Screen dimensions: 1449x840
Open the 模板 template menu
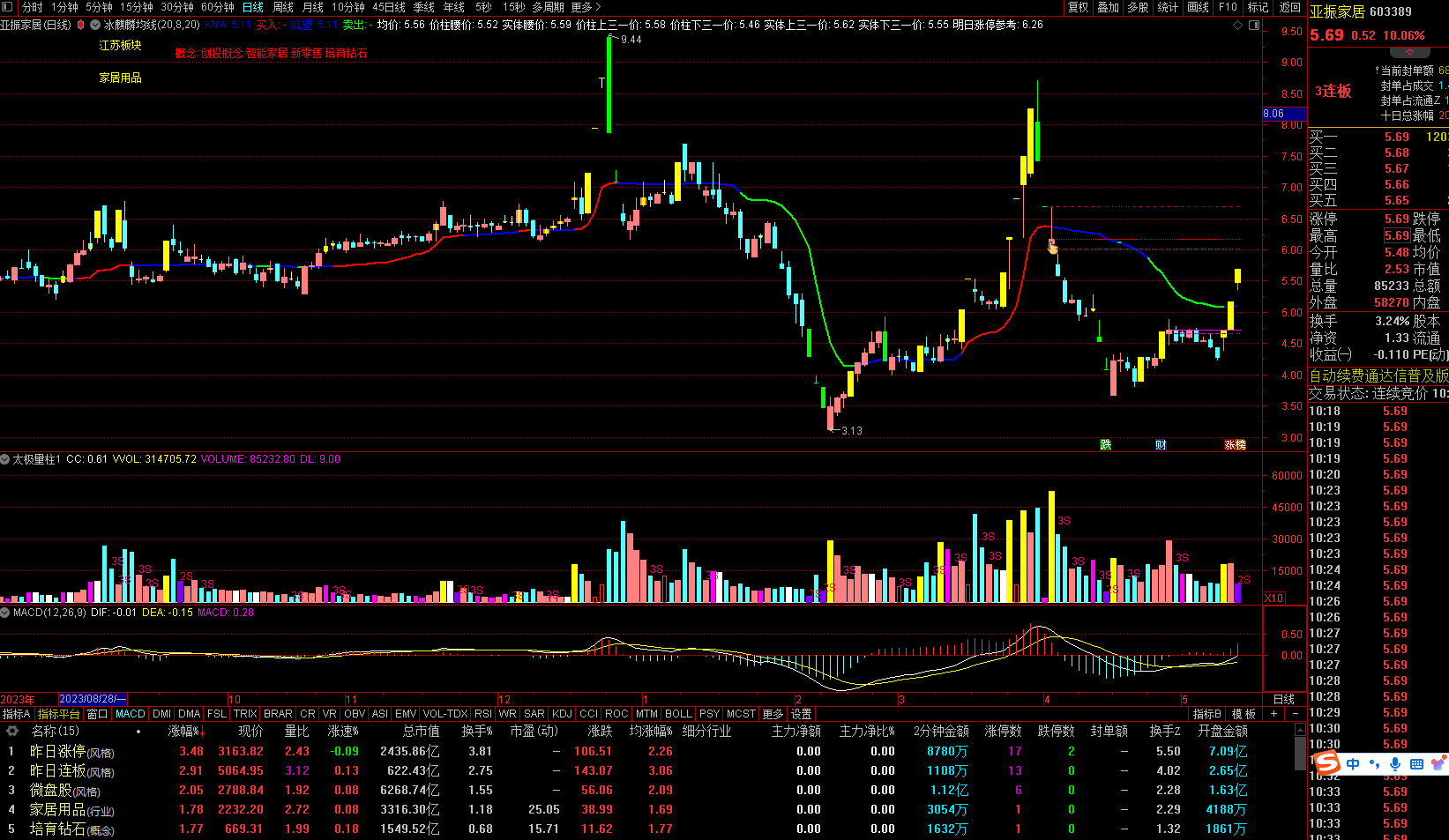pos(1244,714)
